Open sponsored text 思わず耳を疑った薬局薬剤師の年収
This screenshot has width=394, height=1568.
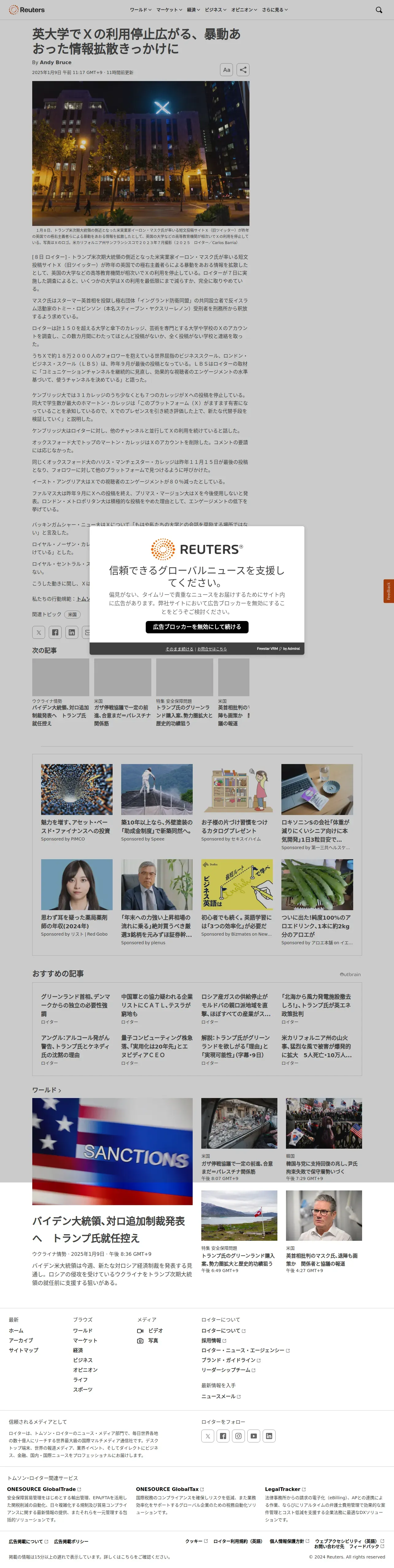tap(74, 922)
